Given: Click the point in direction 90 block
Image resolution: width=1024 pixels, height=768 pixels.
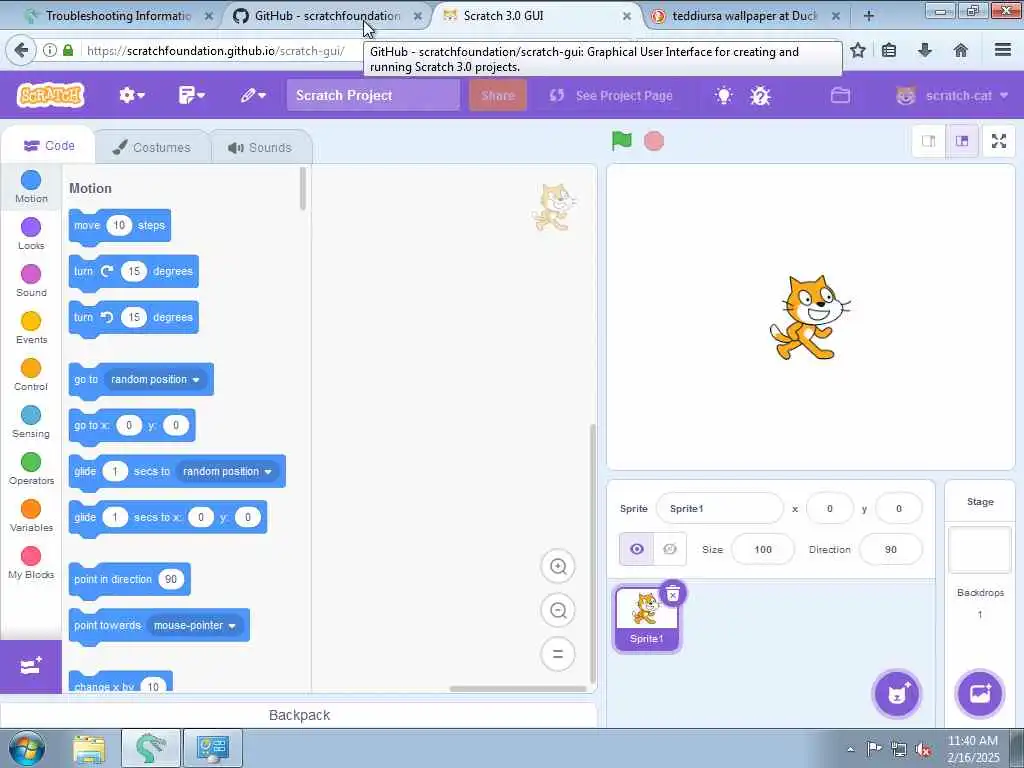Looking at the screenshot, I should [129, 580].
